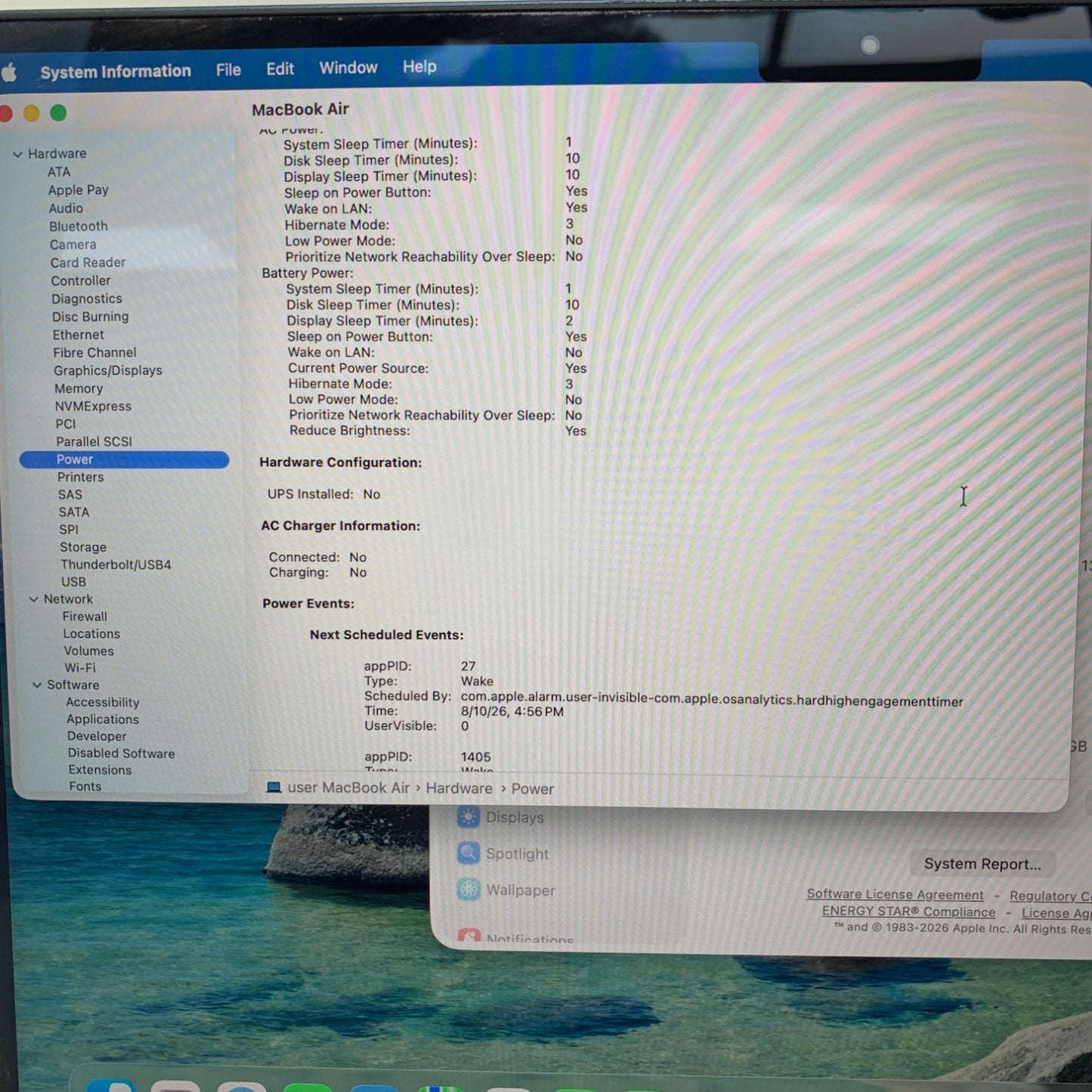Viewport: 1092px width, 1092px height.
Task: Click the green zoom window button
Action: [x=58, y=113]
